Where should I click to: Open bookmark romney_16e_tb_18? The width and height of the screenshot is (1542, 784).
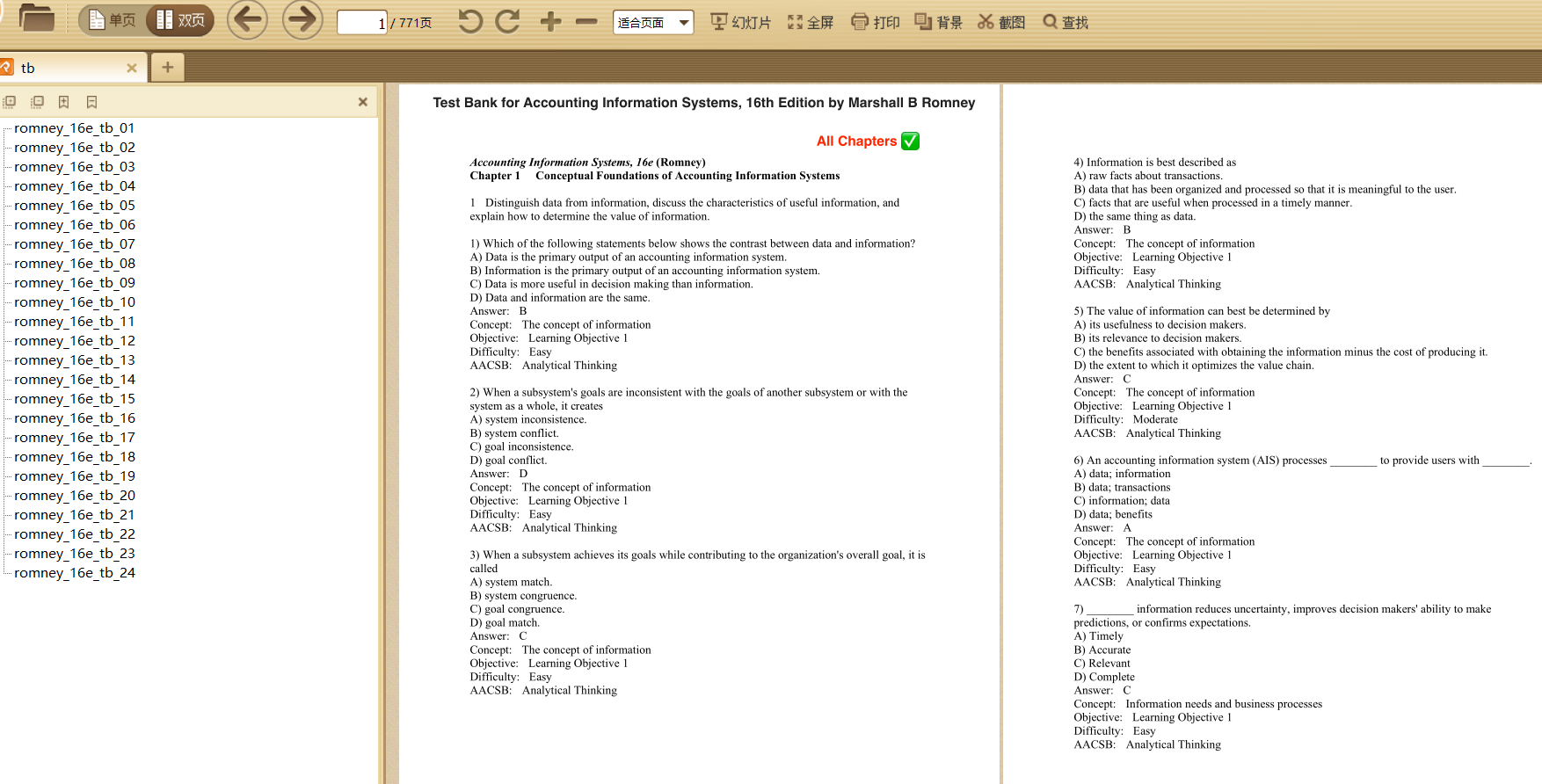coord(75,457)
